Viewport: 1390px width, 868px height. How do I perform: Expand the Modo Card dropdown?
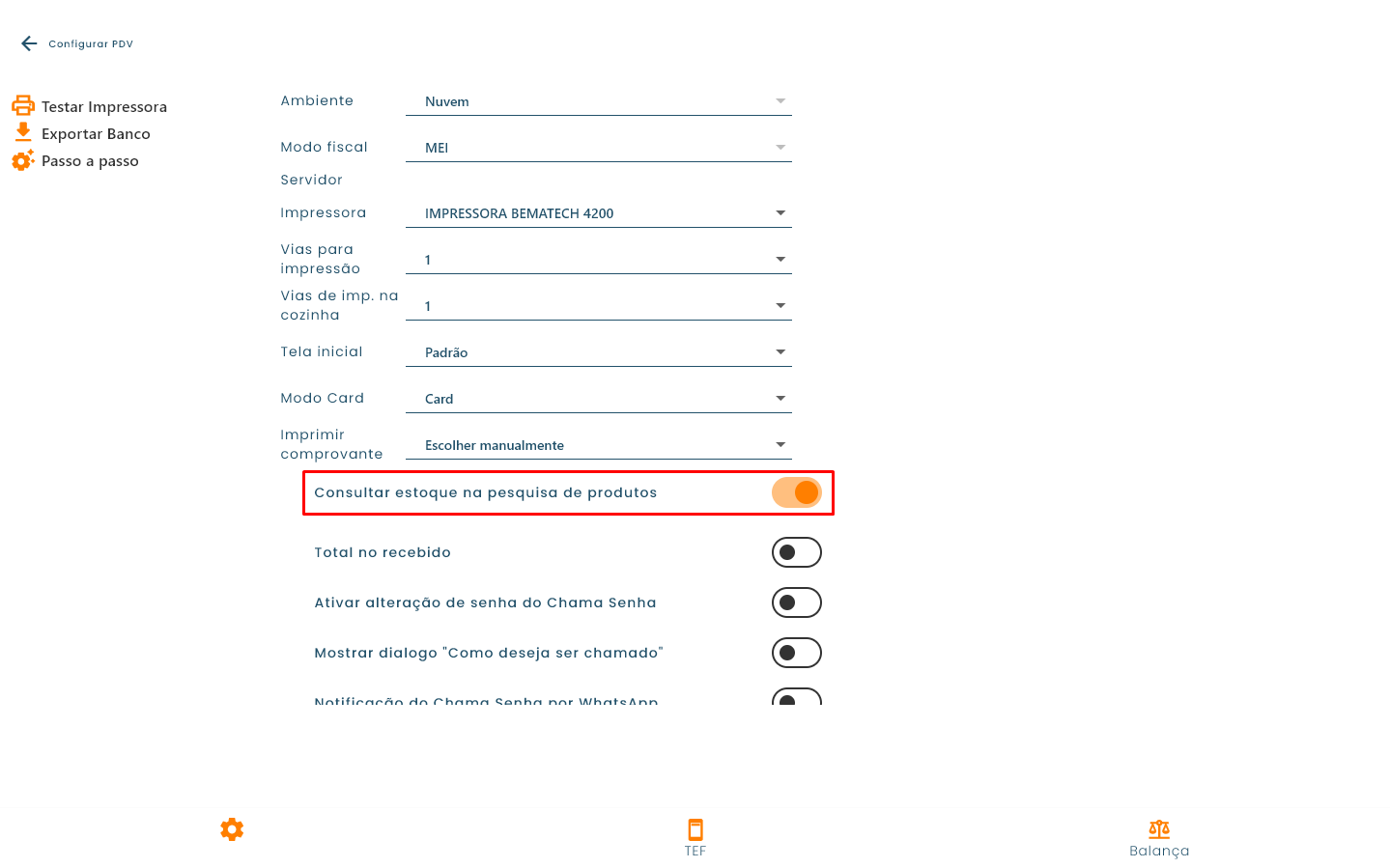[599, 399]
